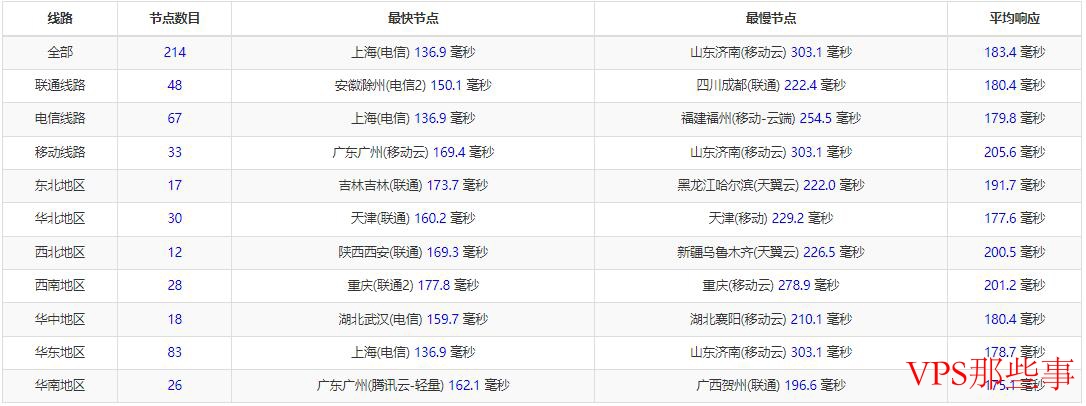Click average response 177.6 毫秒 for 华北地区
Screen dimensions: 1086x406
point(1015,218)
